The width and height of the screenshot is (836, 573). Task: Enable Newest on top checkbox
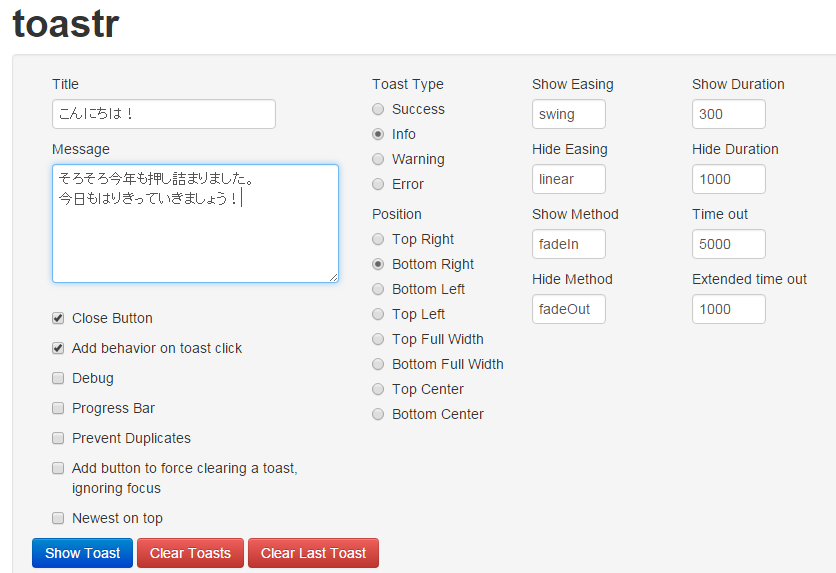(x=58, y=518)
